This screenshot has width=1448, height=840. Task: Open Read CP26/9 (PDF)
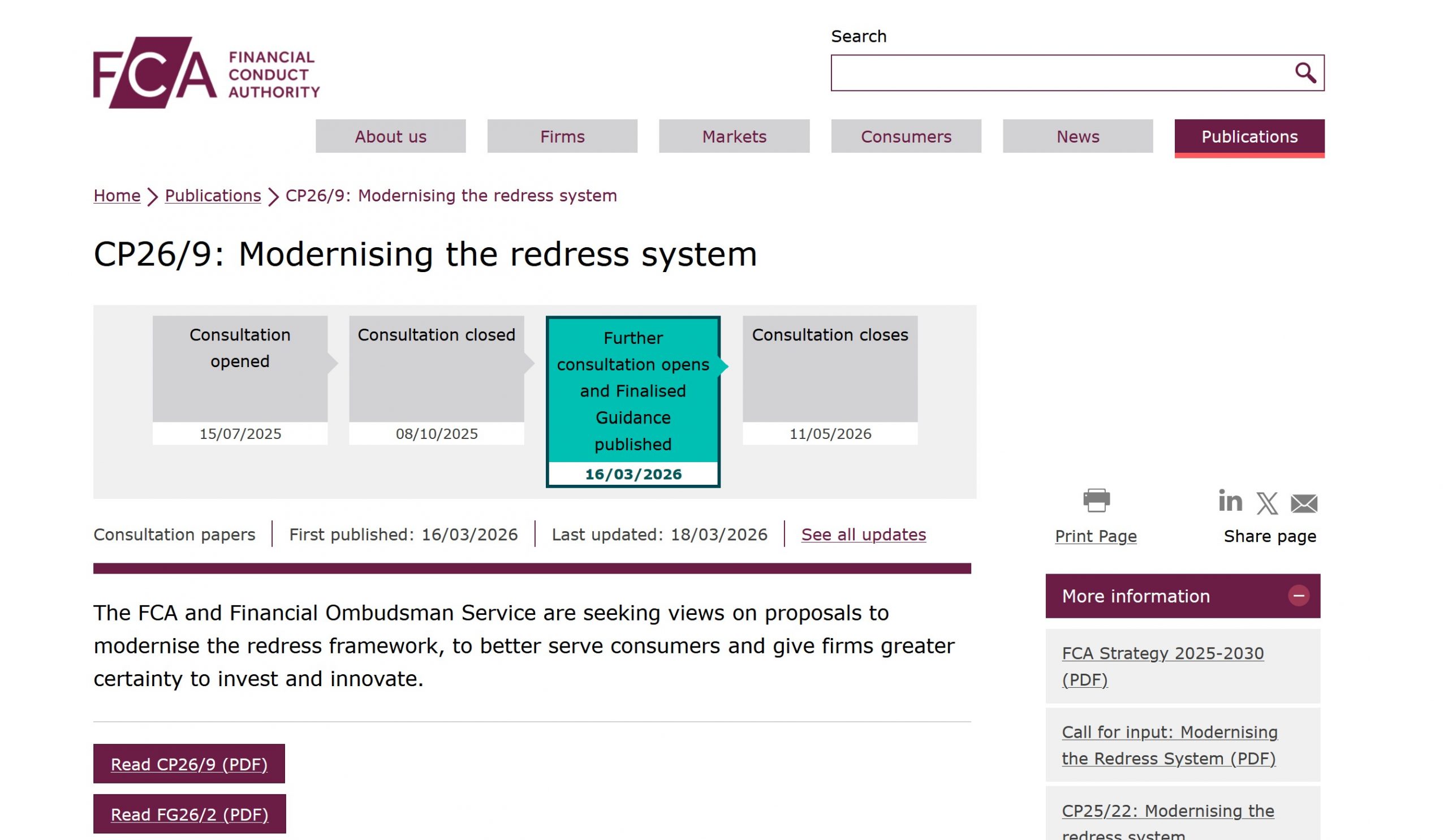pos(189,764)
